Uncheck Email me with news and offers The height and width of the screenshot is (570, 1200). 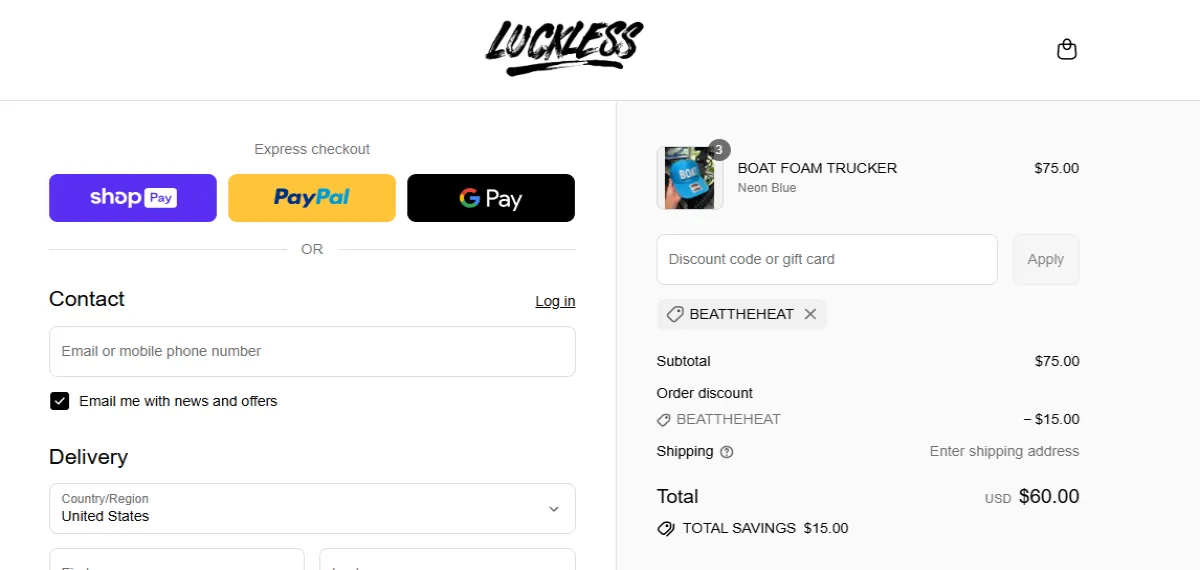point(60,401)
